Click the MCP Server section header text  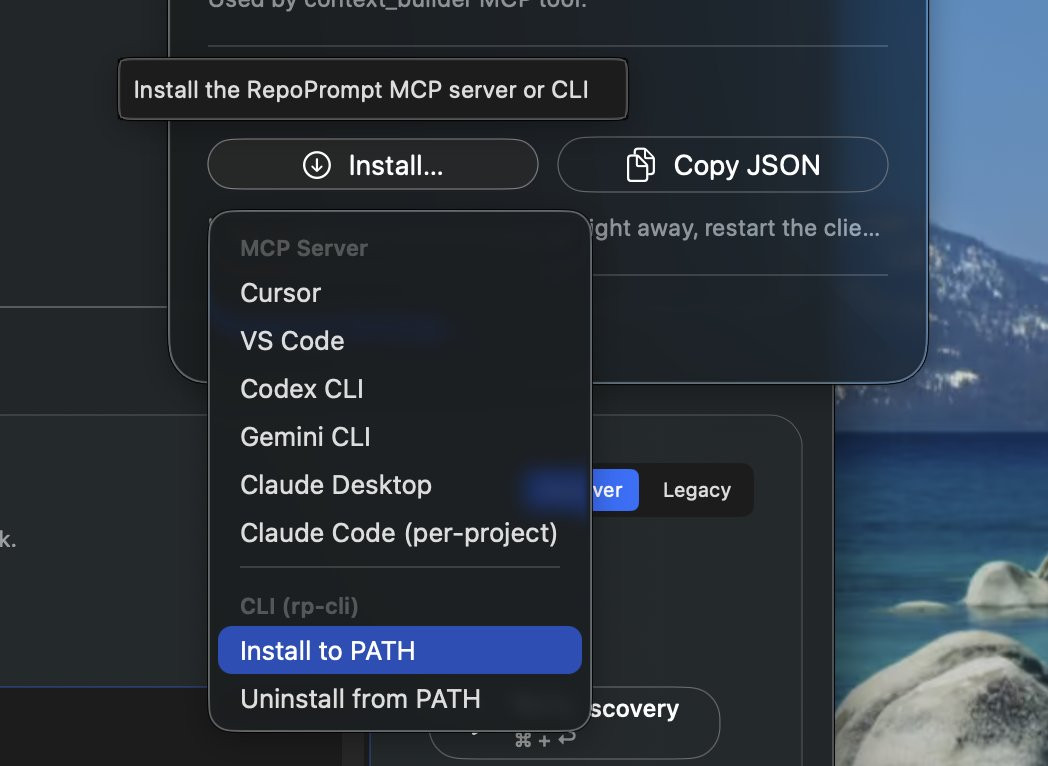303,249
